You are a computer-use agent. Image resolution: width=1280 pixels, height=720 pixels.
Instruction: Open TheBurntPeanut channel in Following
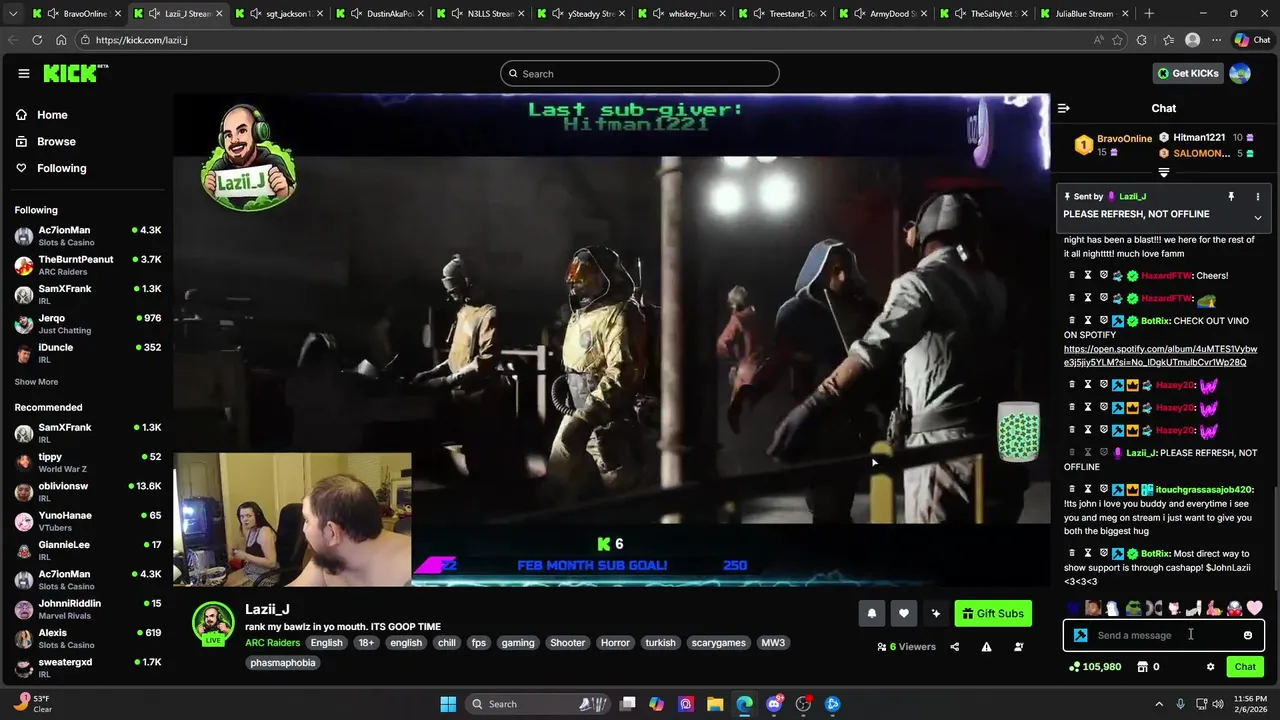(x=88, y=265)
